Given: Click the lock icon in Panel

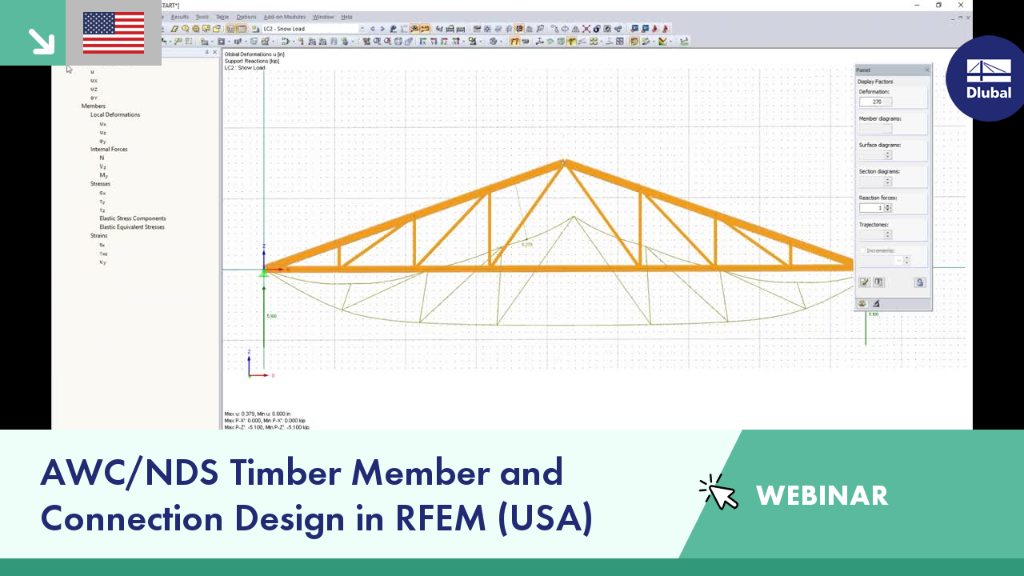Looking at the screenshot, I should pyautogui.click(x=920, y=282).
